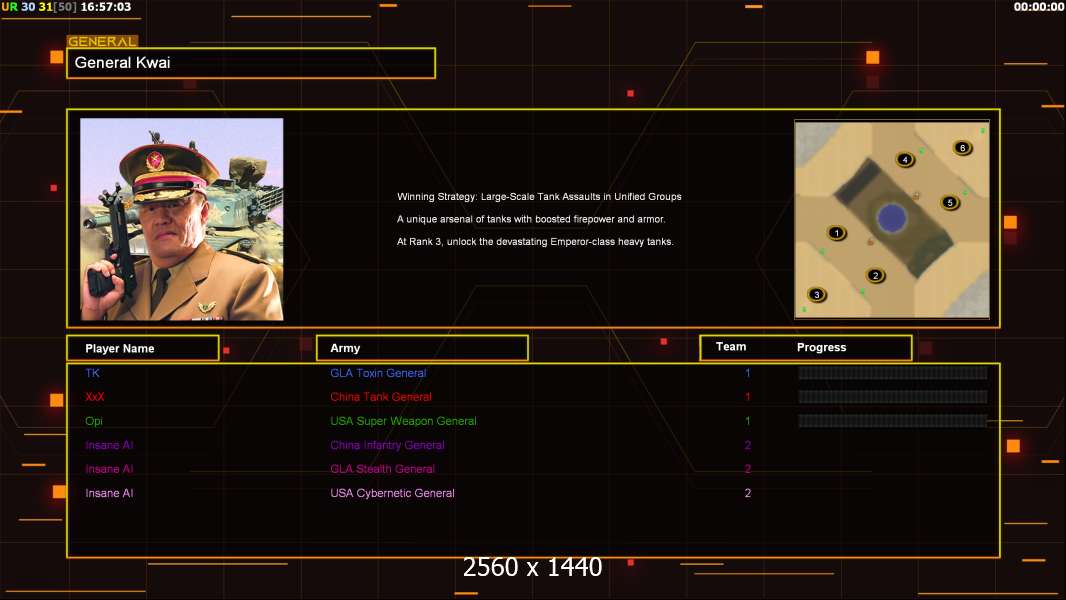Click GLA Toxin General army entry

(x=378, y=373)
